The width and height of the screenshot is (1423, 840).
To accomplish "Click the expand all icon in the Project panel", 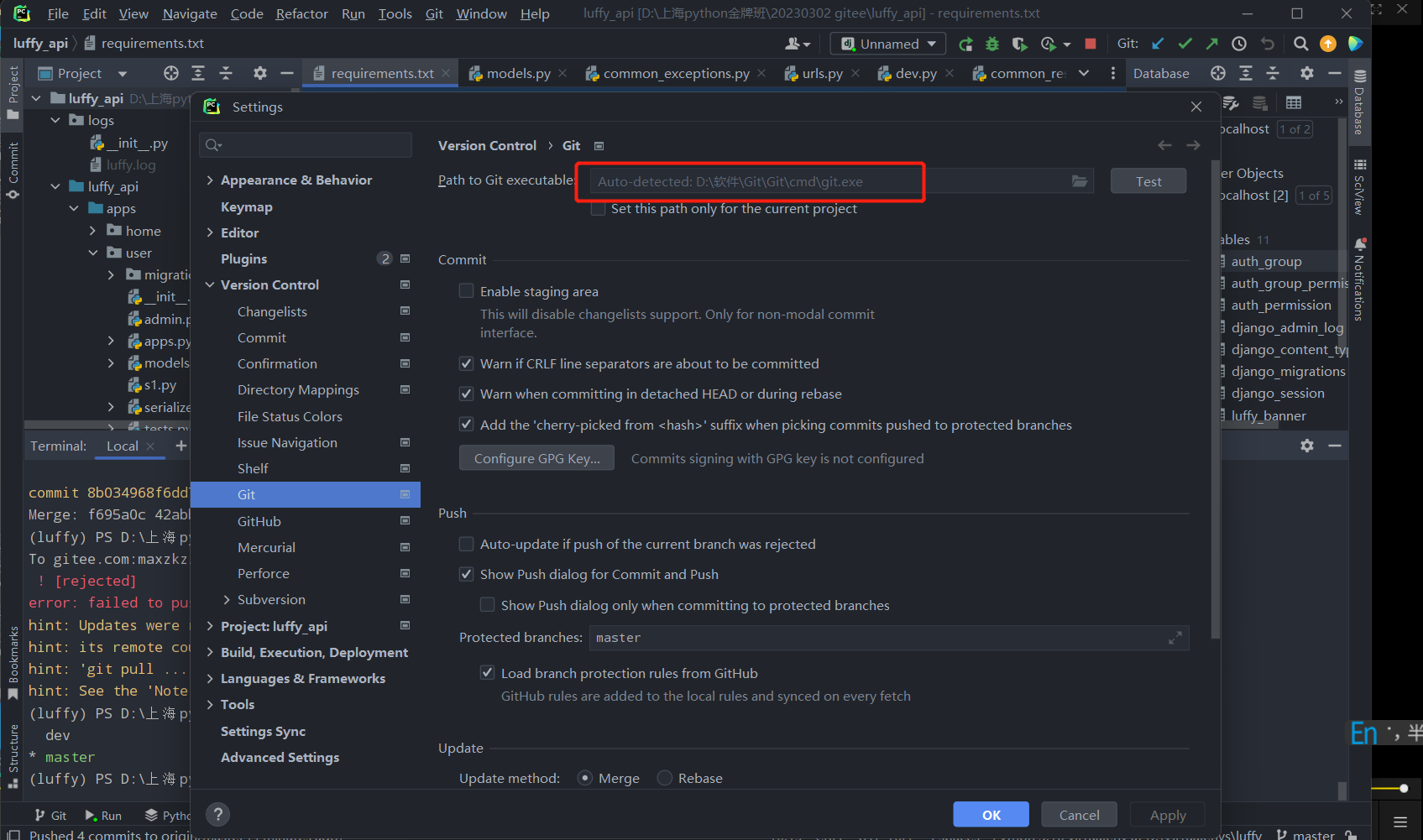I will click(198, 73).
